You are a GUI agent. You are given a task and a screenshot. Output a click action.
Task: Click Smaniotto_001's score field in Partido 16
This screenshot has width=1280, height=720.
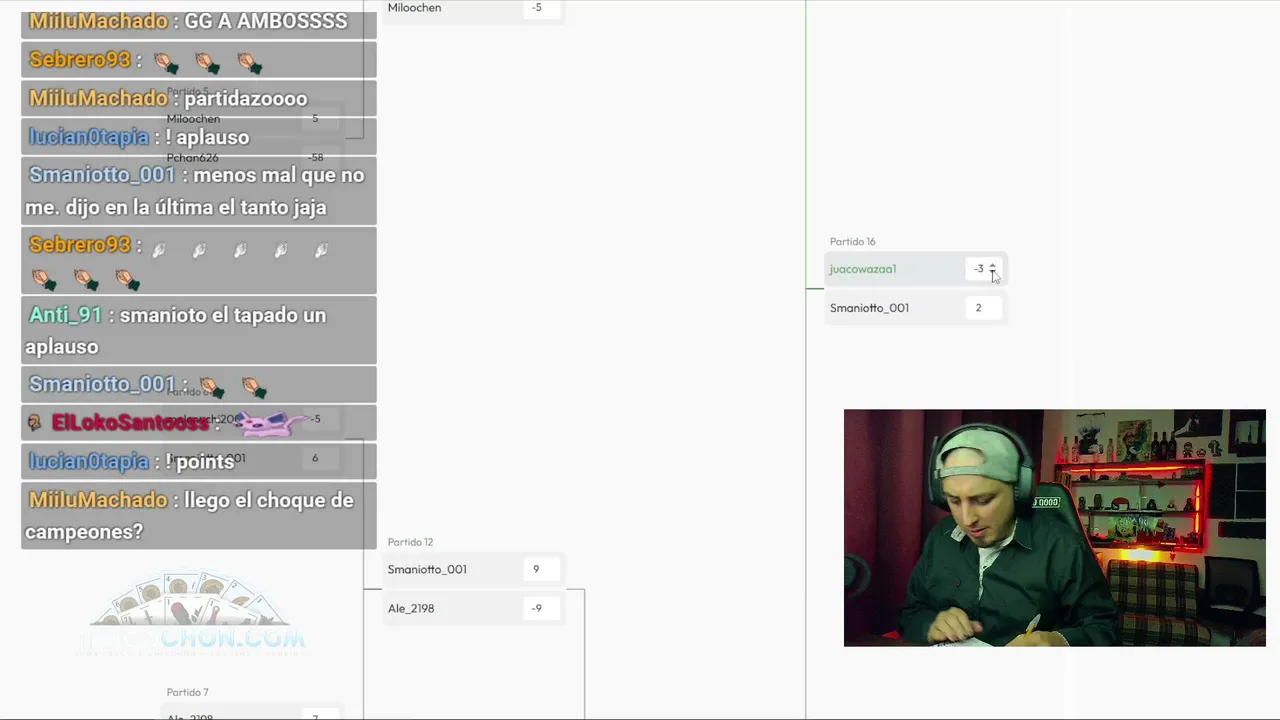point(982,308)
